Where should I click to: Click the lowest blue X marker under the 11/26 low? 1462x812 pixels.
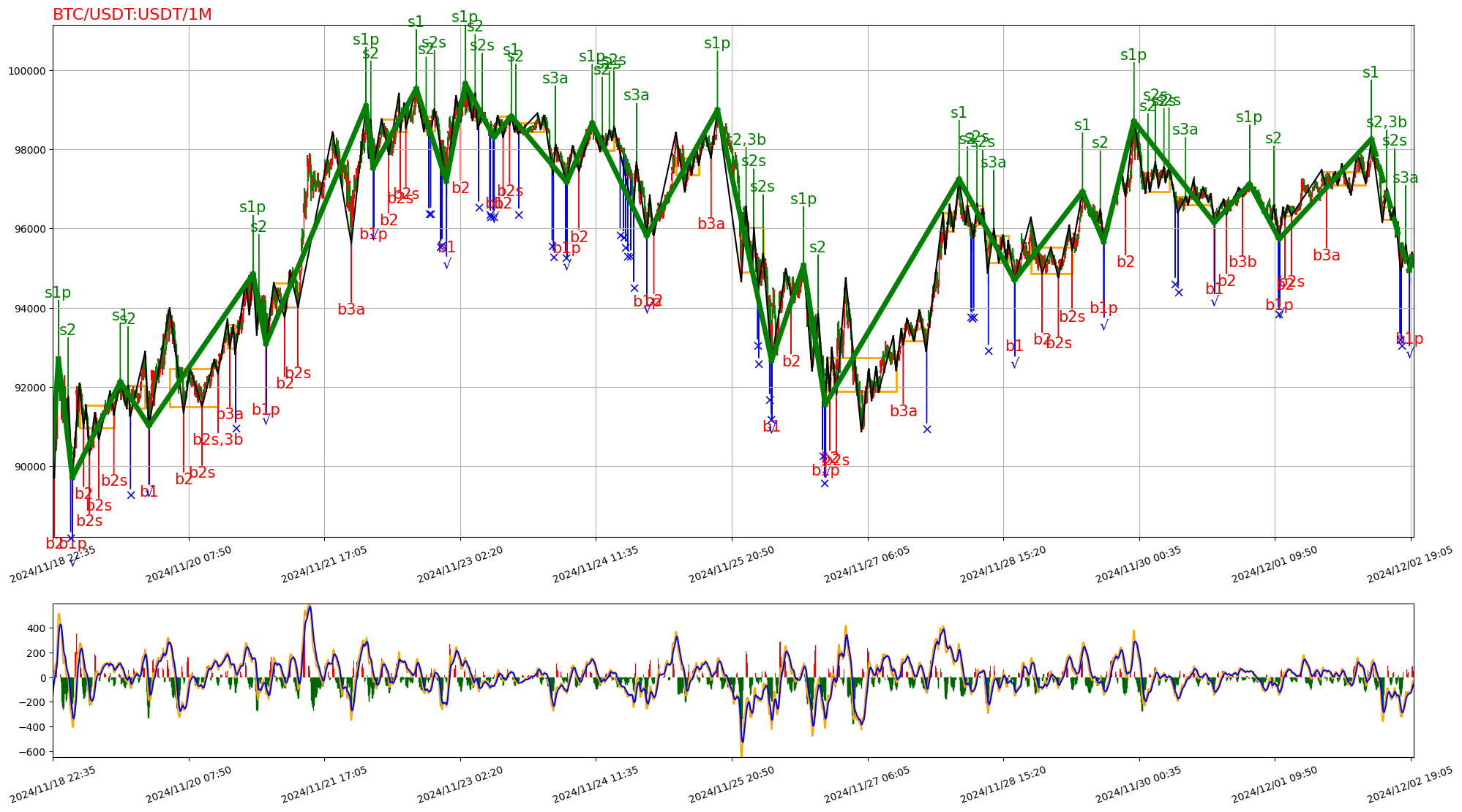click(825, 484)
